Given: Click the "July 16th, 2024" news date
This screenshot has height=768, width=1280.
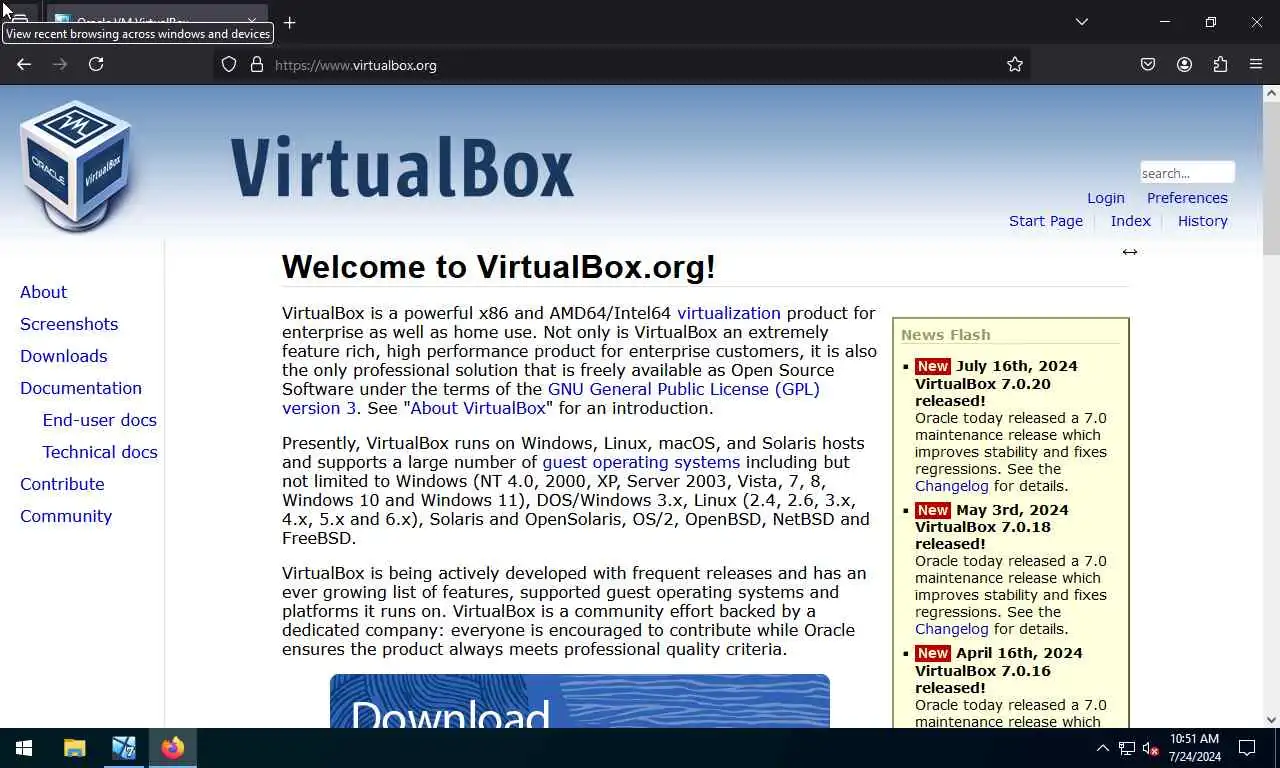Looking at the screenshot, I should click(x=1016, y=366).
